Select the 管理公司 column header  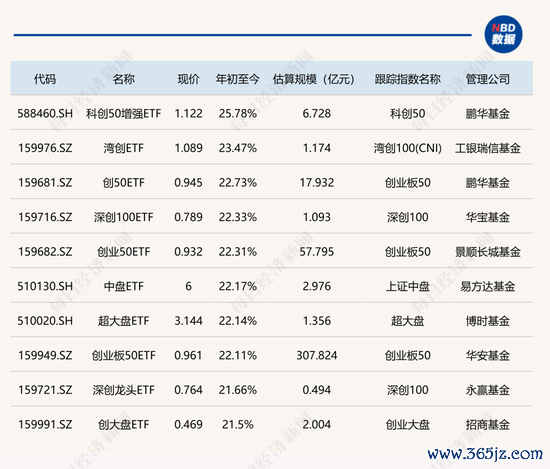click(488, 79)
